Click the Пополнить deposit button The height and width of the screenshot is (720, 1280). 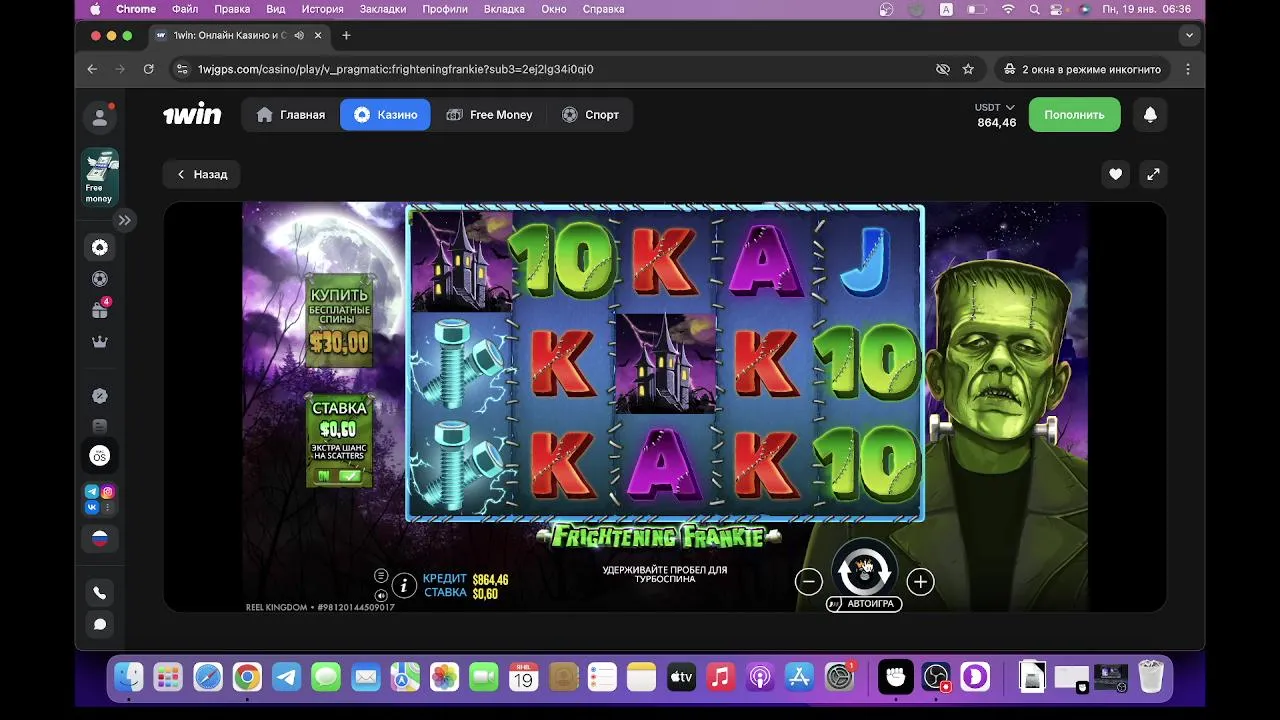[x=1074, y=115]
